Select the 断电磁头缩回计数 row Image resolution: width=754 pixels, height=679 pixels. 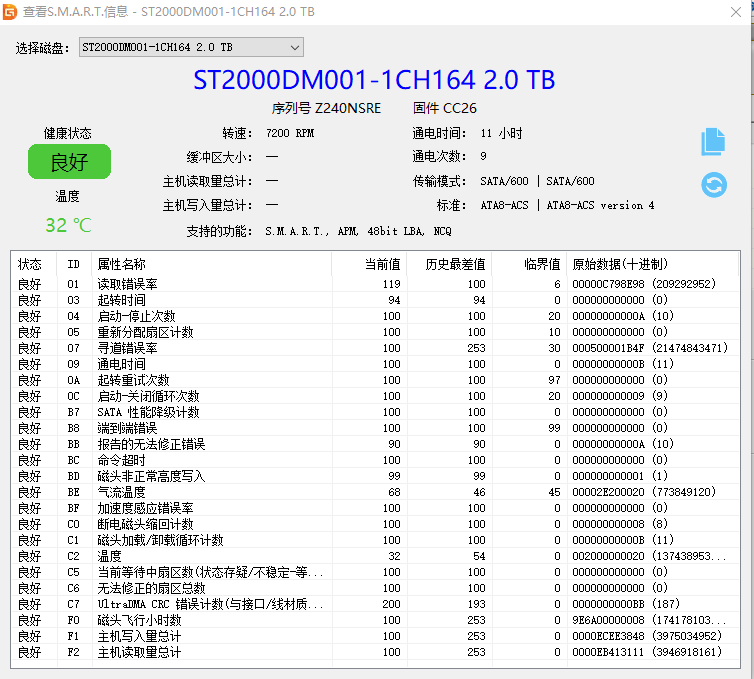(375, 524)
